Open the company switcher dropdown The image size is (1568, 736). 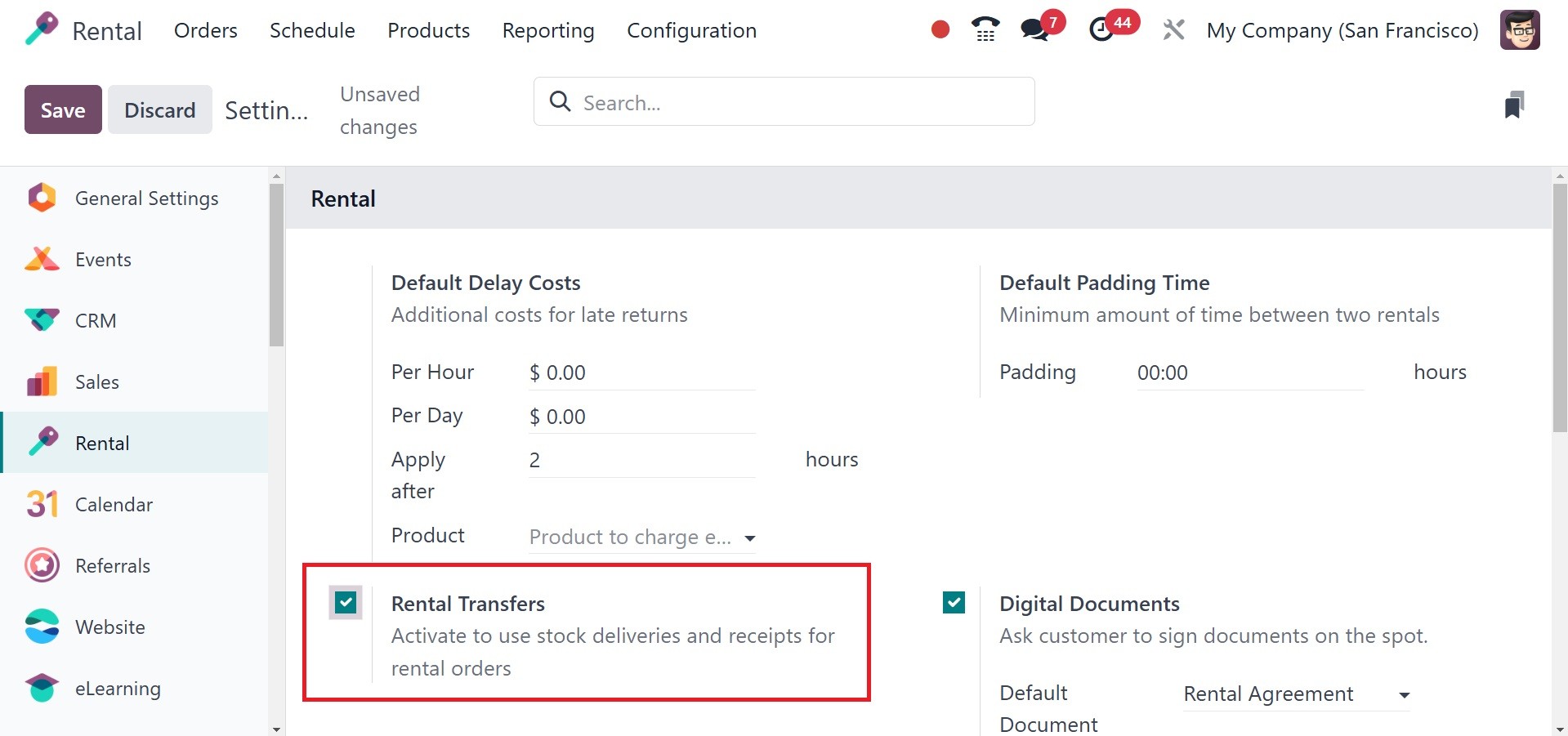[1342, 30]
